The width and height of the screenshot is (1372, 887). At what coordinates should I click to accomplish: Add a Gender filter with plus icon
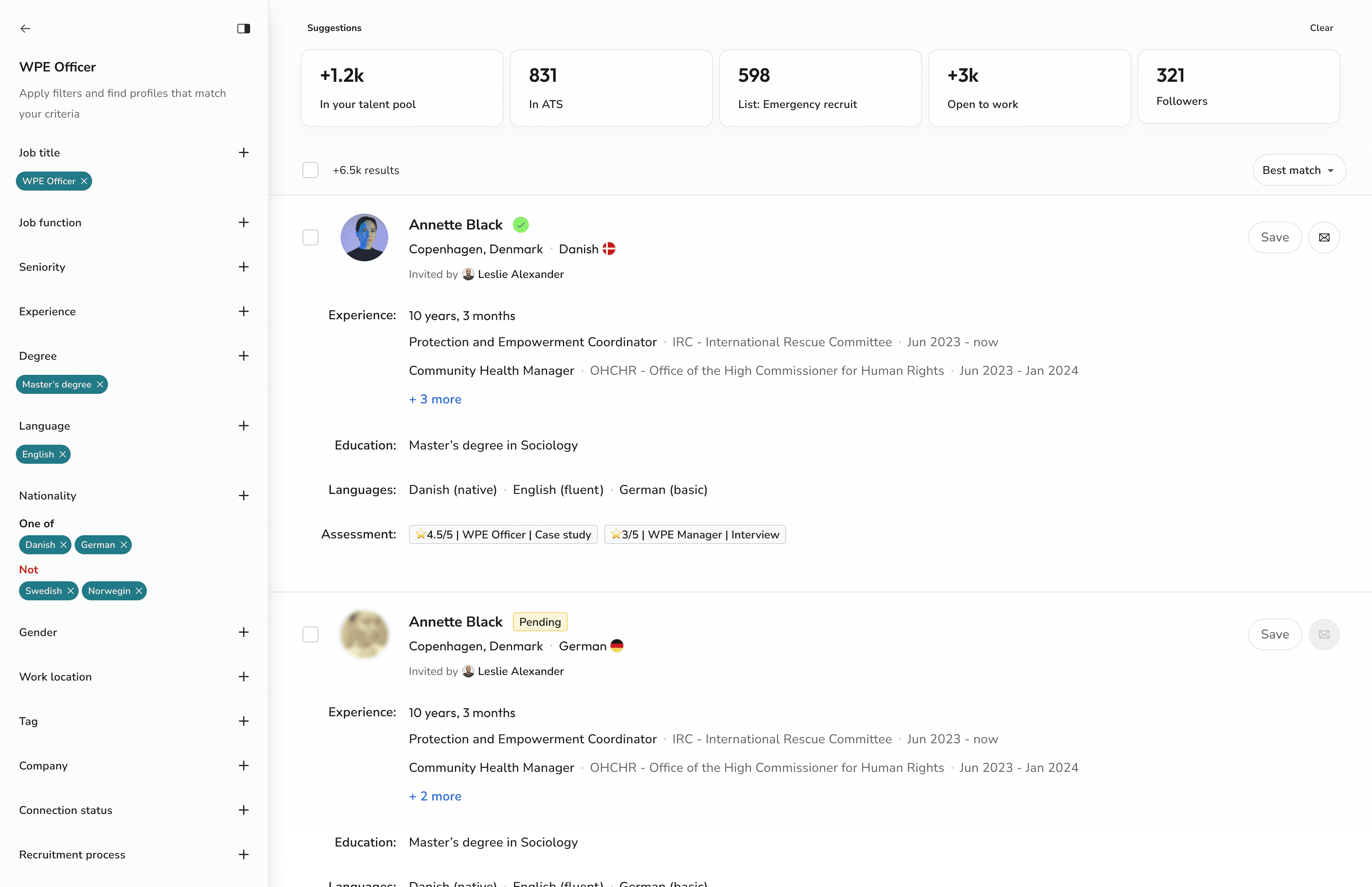(243, 632)
